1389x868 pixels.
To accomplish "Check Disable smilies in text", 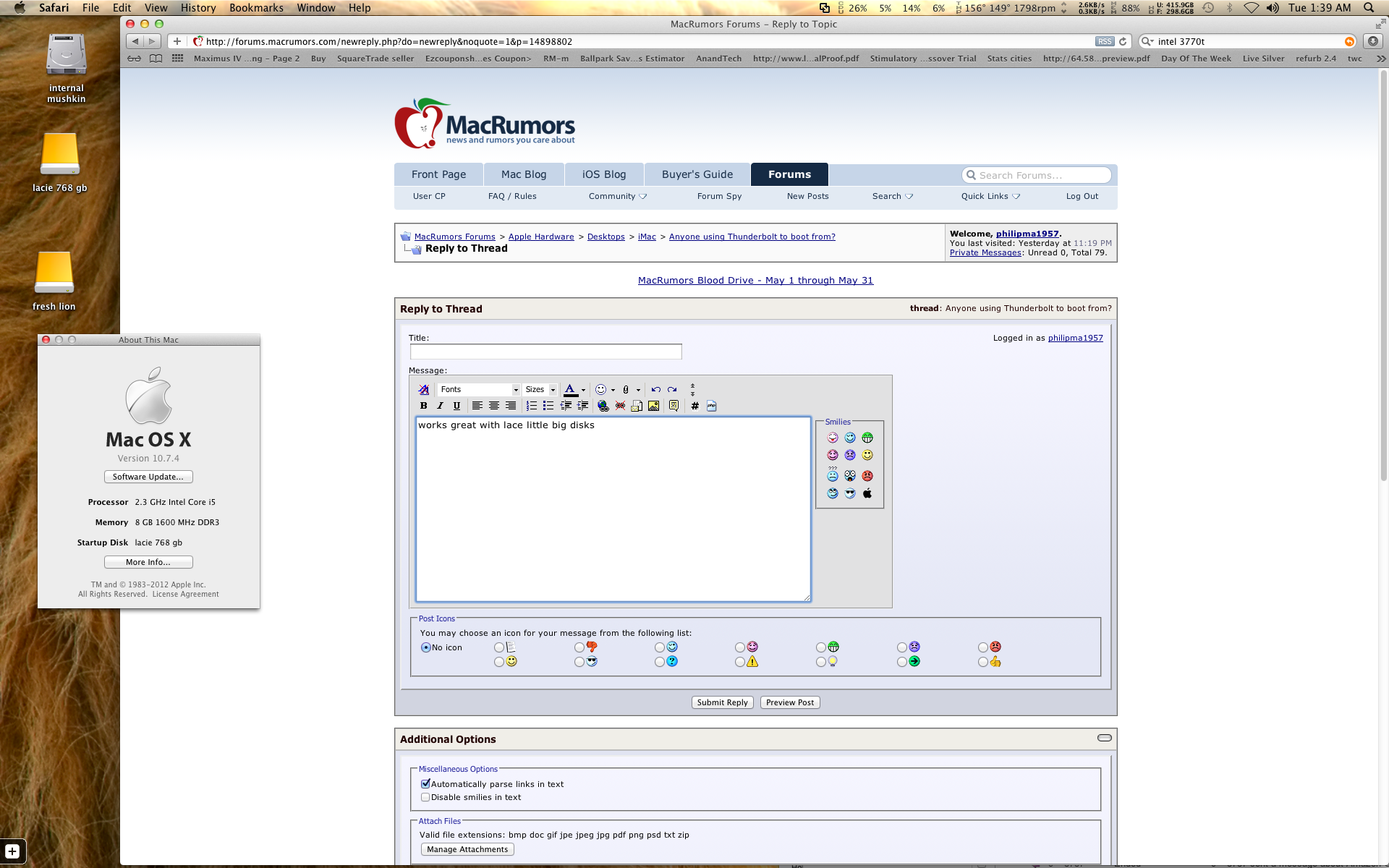I will point(425,797).
